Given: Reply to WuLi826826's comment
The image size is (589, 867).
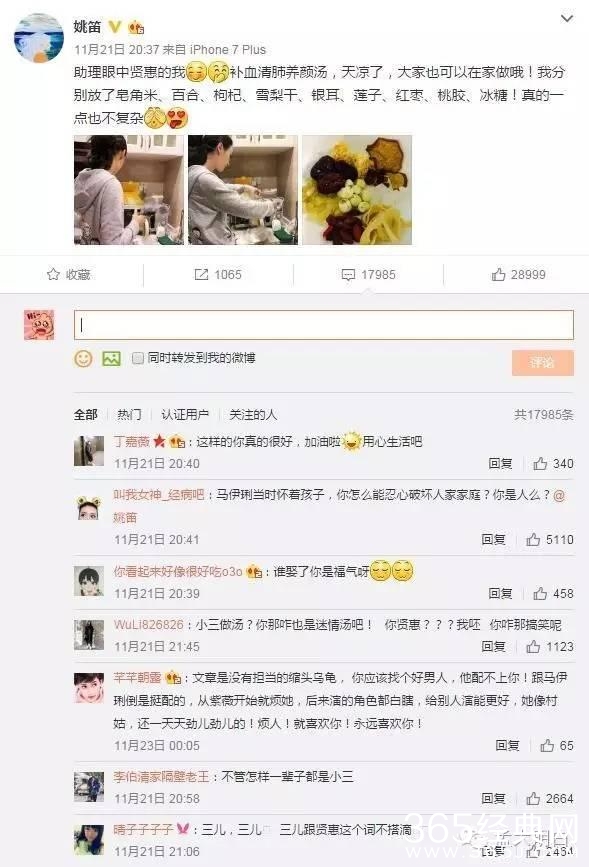Looking at the screenshot, I should point(493,646).
